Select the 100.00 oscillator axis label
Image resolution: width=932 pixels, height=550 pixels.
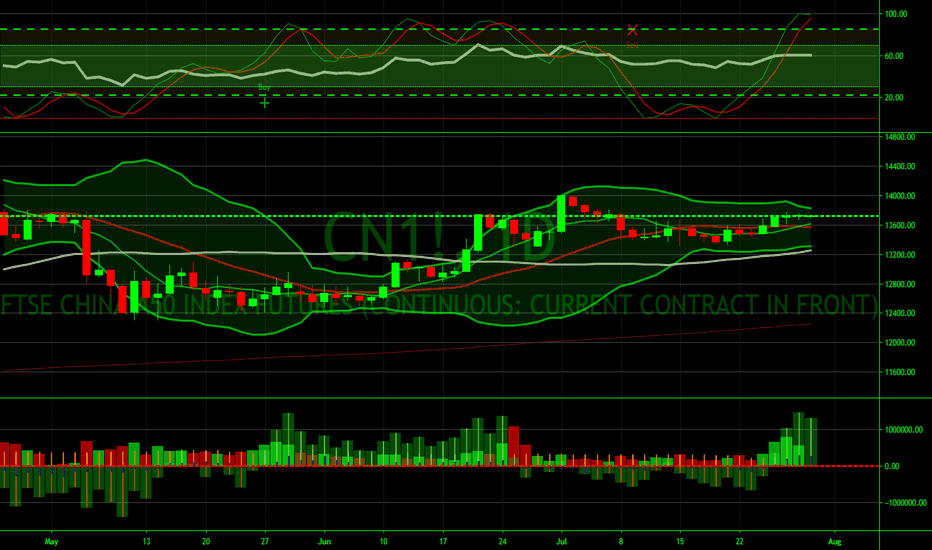coord(896,14)
